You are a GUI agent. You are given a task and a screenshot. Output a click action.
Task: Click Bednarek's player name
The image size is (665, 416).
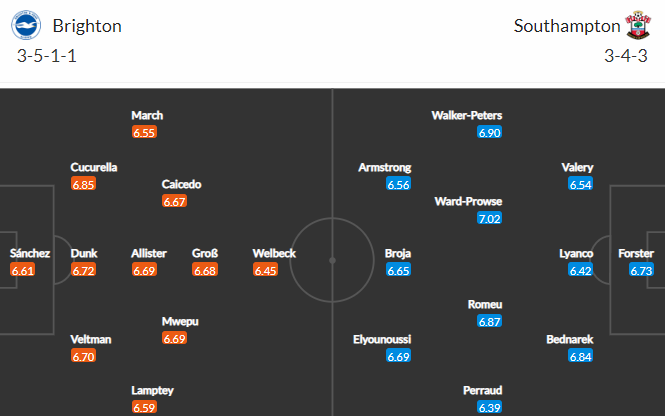pos(570,339)
